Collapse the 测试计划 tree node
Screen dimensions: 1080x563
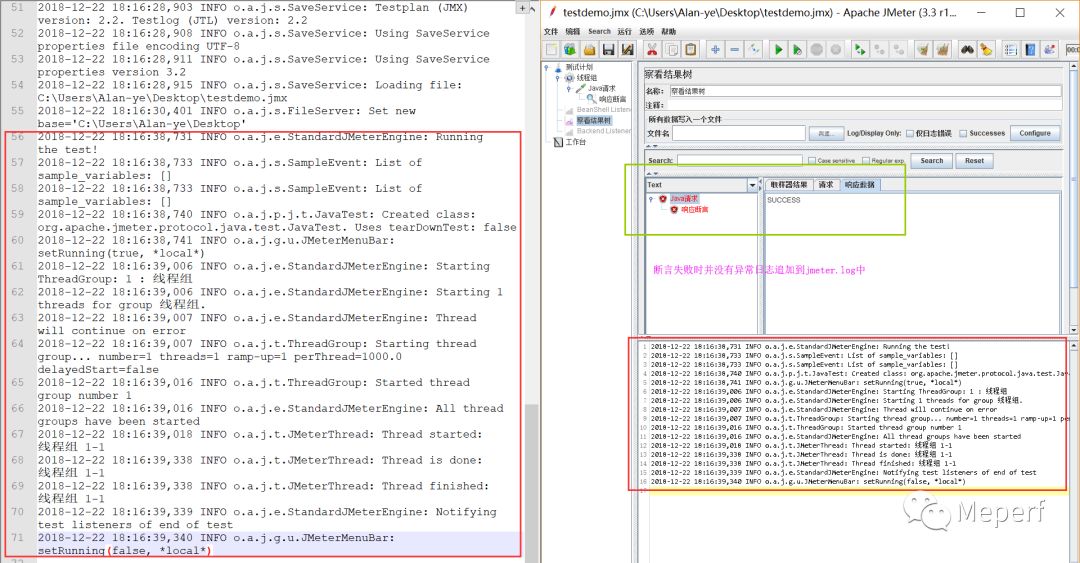[547, 68]
